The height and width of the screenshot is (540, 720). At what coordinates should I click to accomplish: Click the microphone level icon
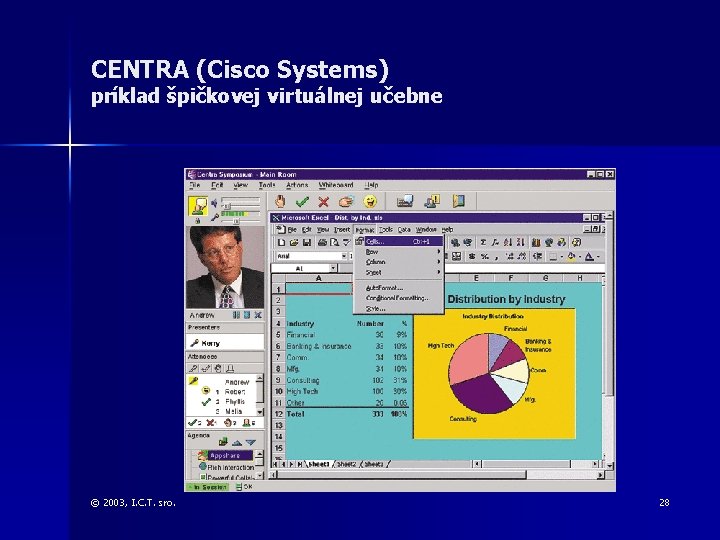tap(214, 218)
